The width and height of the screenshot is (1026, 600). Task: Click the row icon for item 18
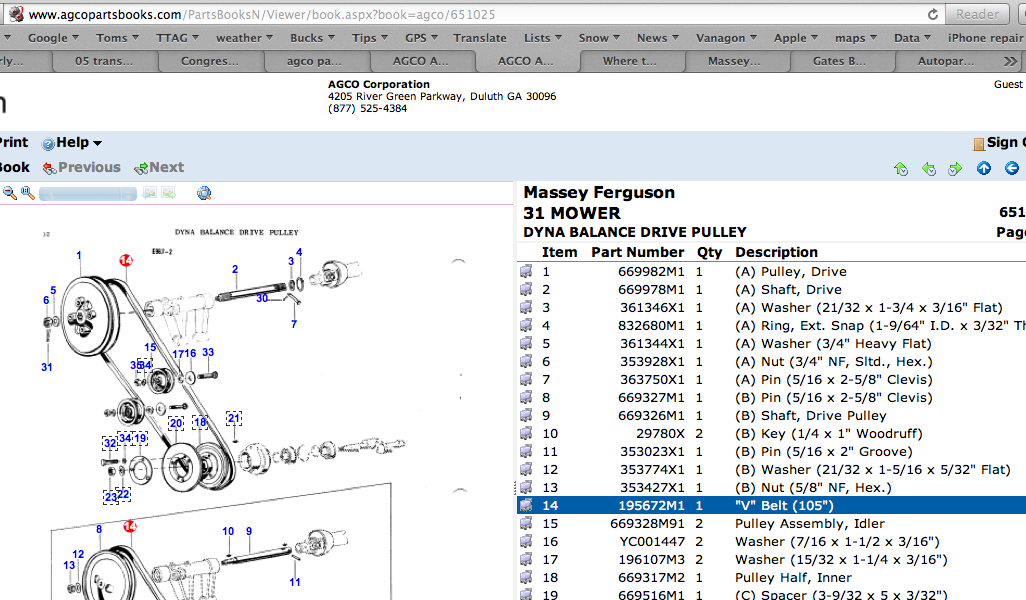click(526, 577)
